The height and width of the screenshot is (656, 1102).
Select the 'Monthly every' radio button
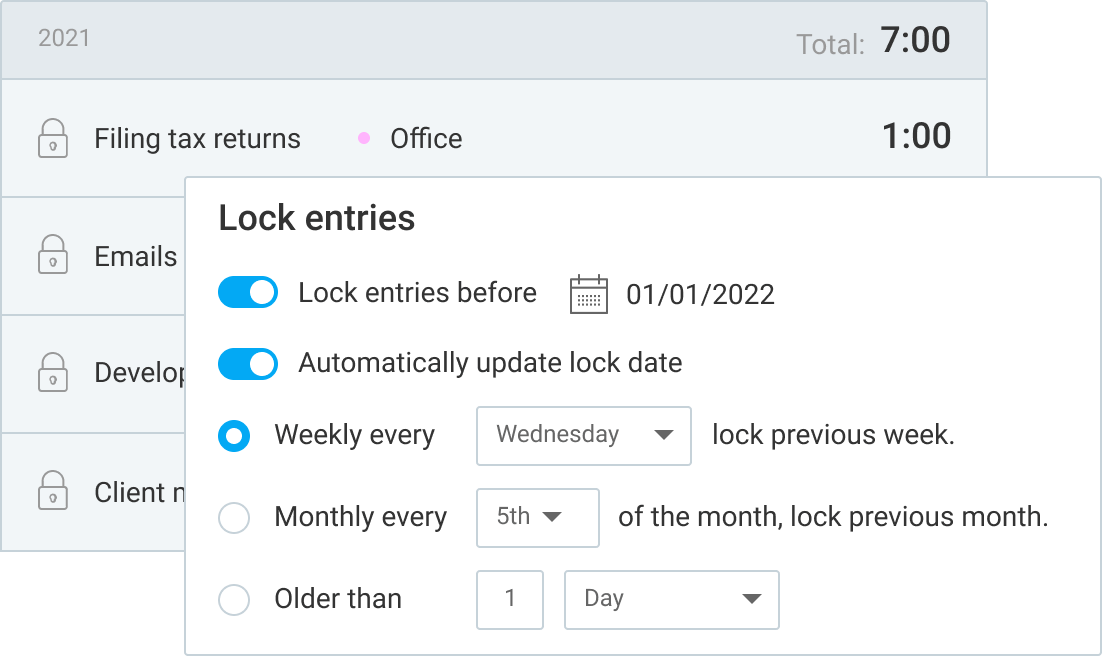click(234, 518)
